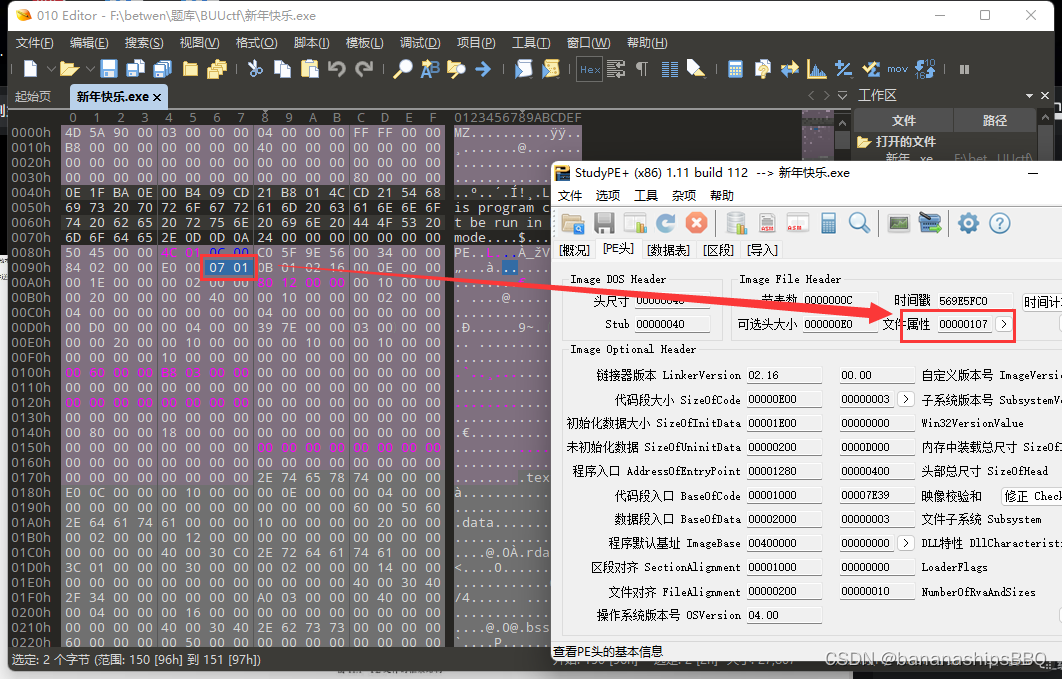1062x679 pixels.
Task: Click the AddressOfEntryPoint 00001280 field
Action: tap(784, 471)
